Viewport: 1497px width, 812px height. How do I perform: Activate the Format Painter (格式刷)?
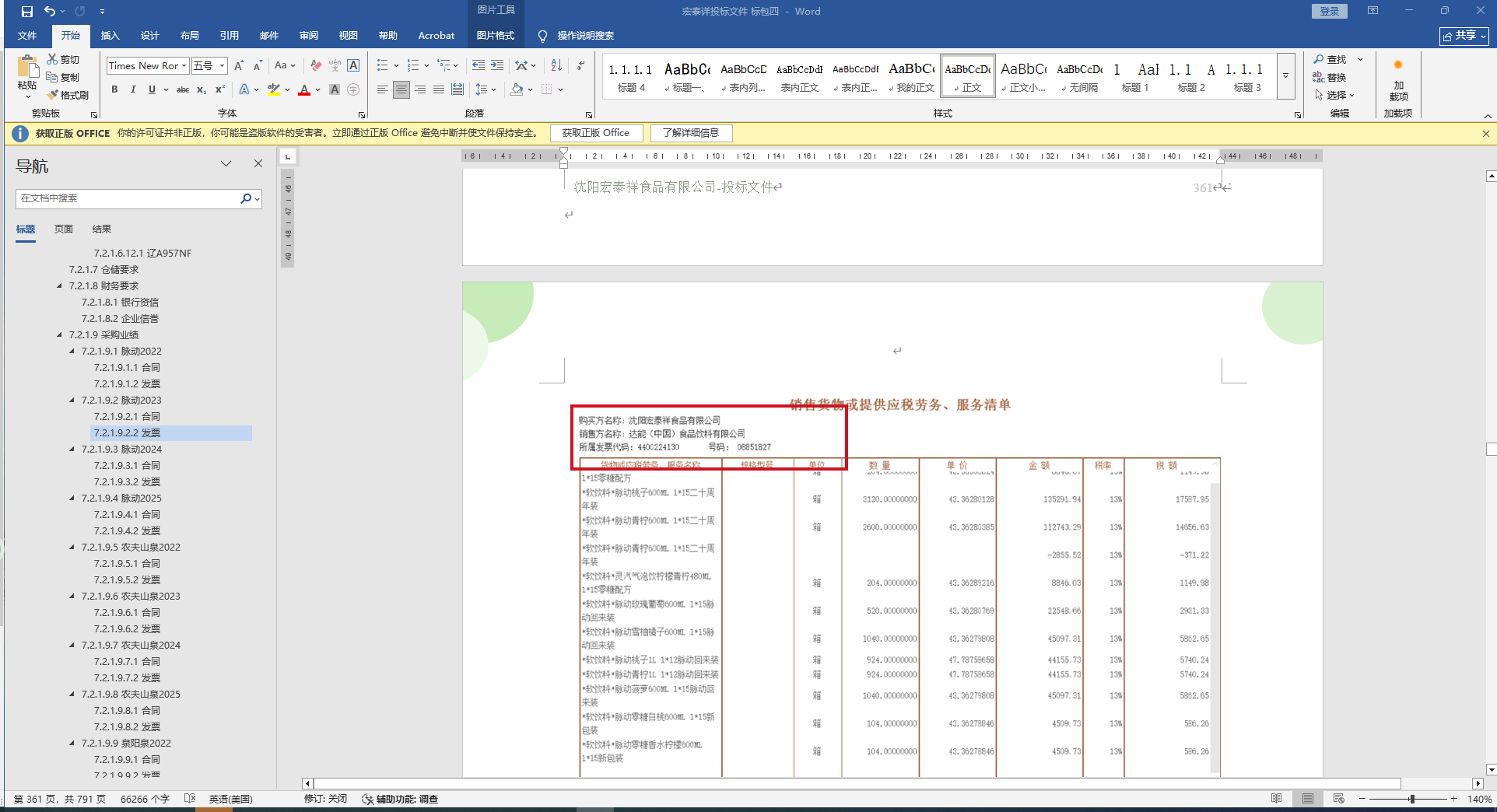coord(68,95)
